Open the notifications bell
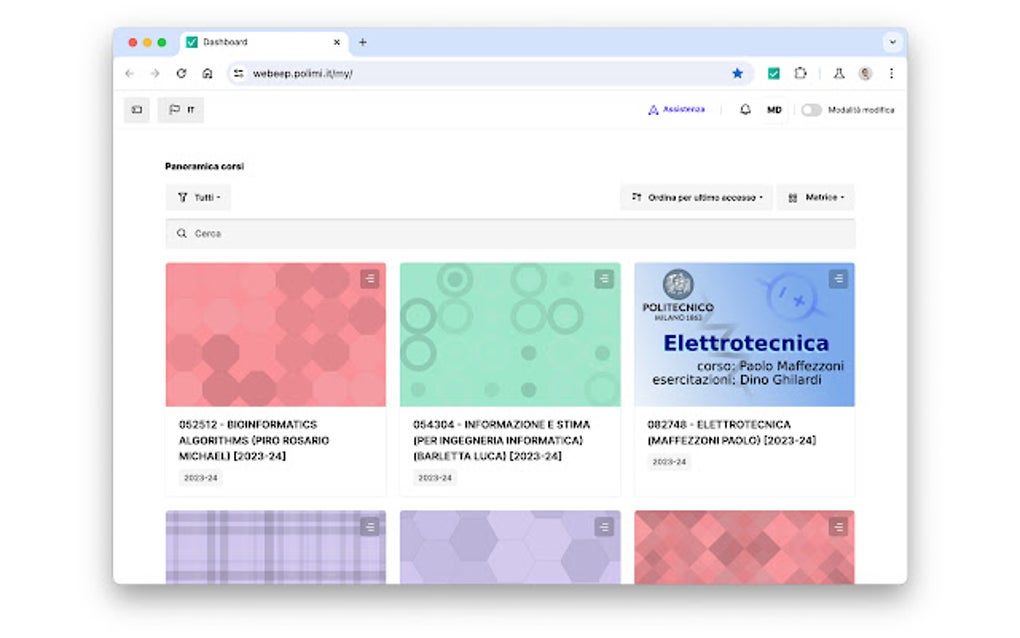 [x=745, y=110]
